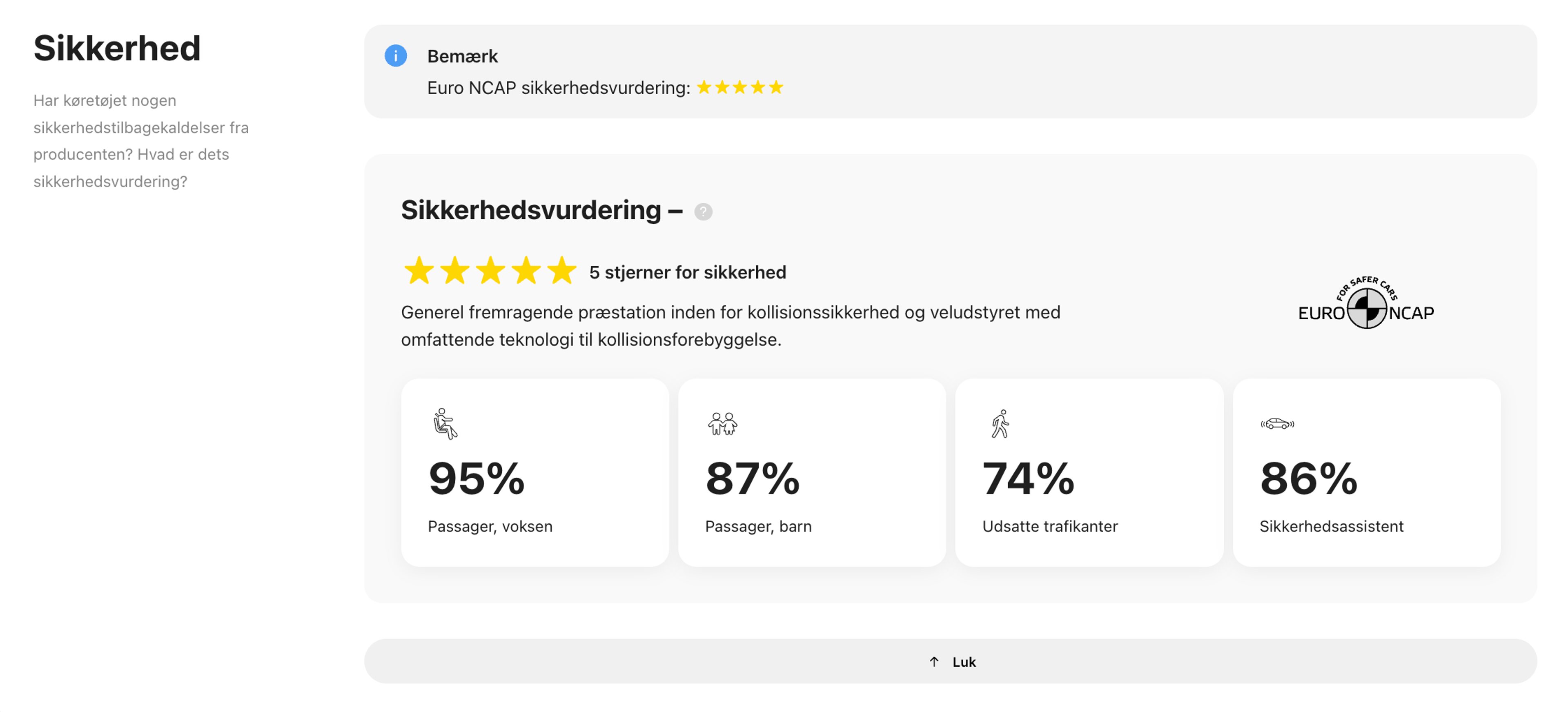
Task: Click the Euro NCAP logo
Action: [1366, 304]
